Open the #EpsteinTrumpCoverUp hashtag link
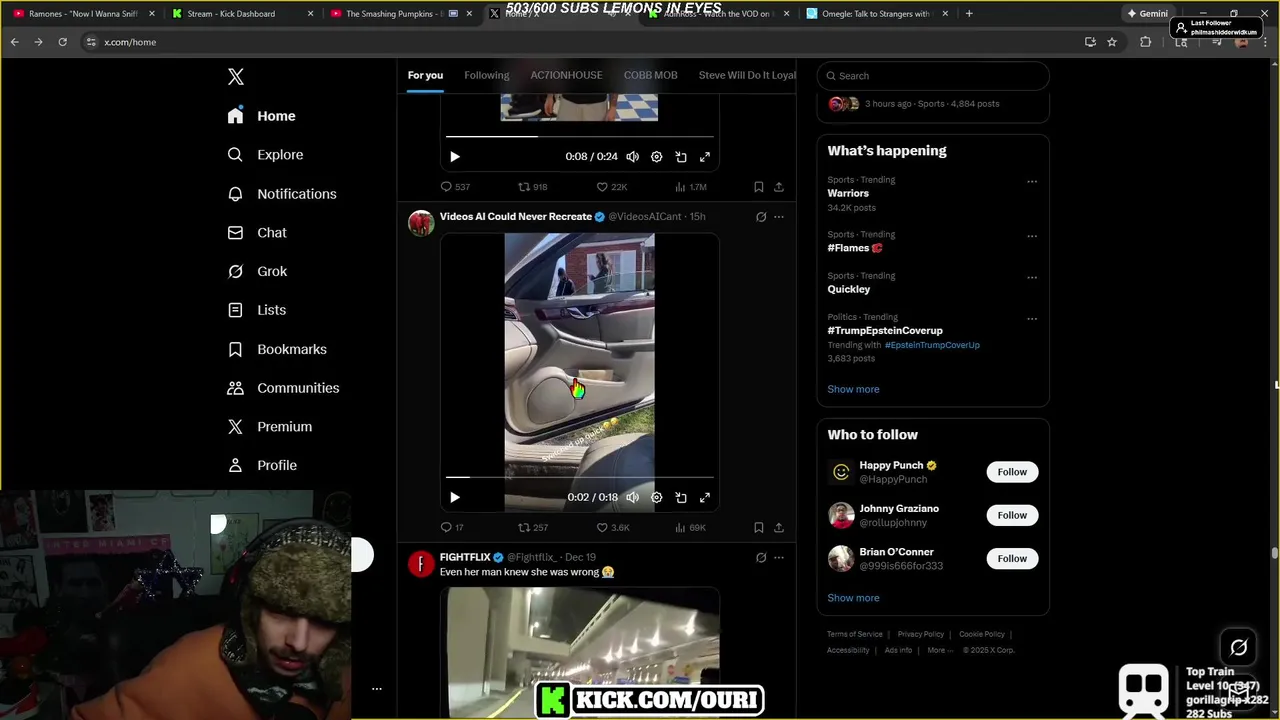This screenshot has width=1280, height=720. click(x=932, y=345)
